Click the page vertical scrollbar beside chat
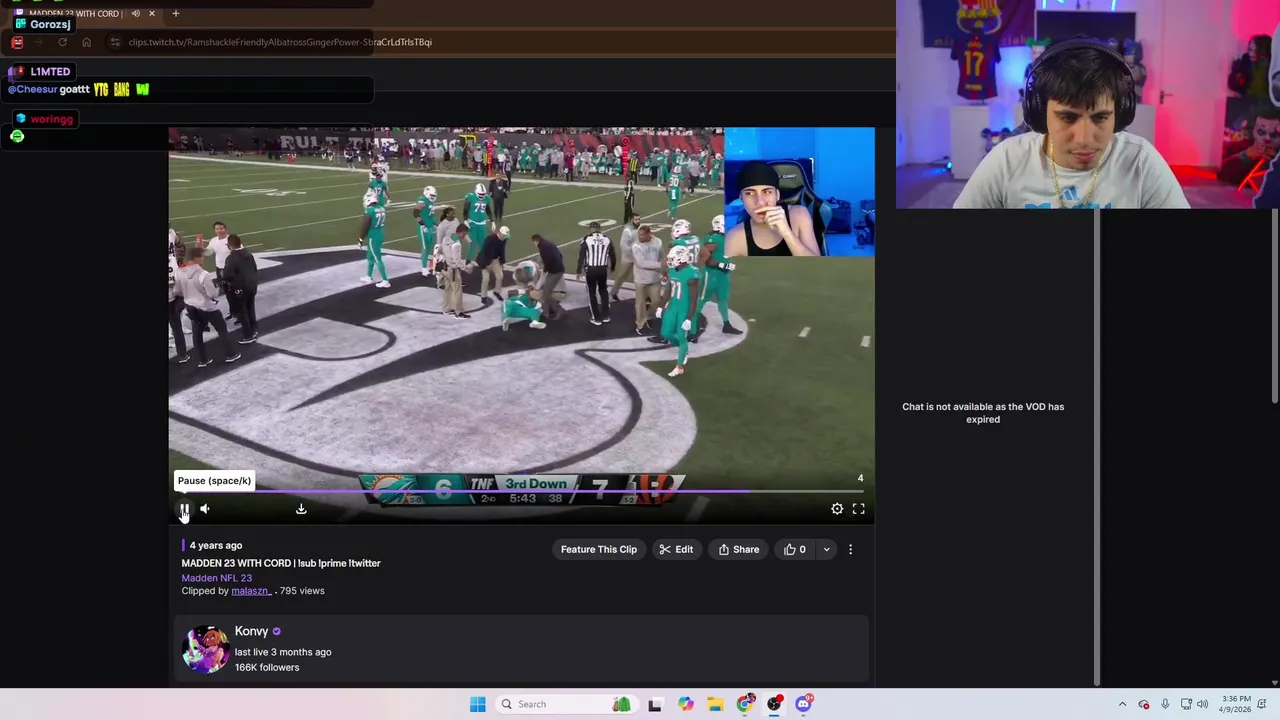The width and height of the screenshot is (1280, 720). (1097, 448)
